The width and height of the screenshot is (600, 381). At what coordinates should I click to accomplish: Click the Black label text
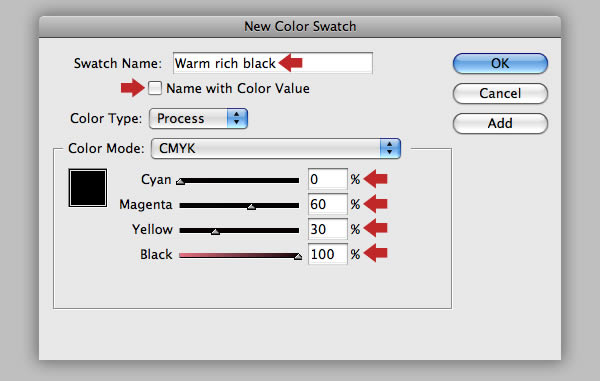click(156, 254)
